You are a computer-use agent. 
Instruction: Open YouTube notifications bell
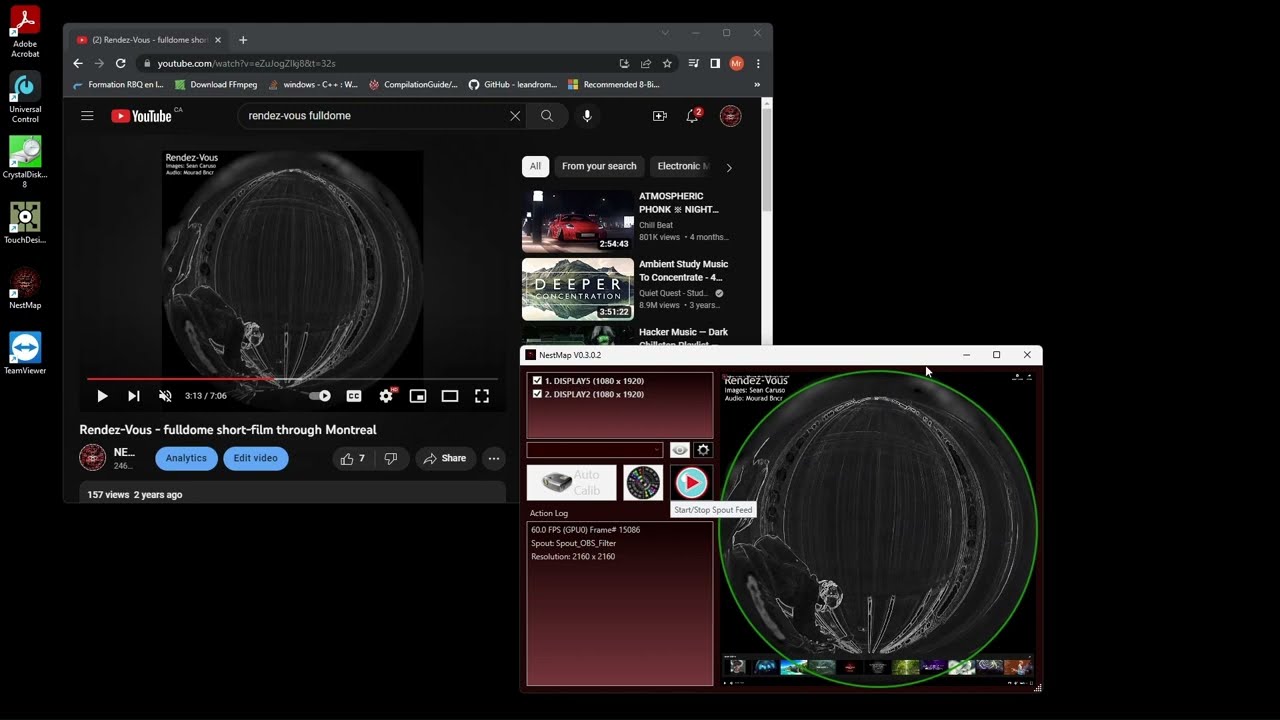click(692, 116)
